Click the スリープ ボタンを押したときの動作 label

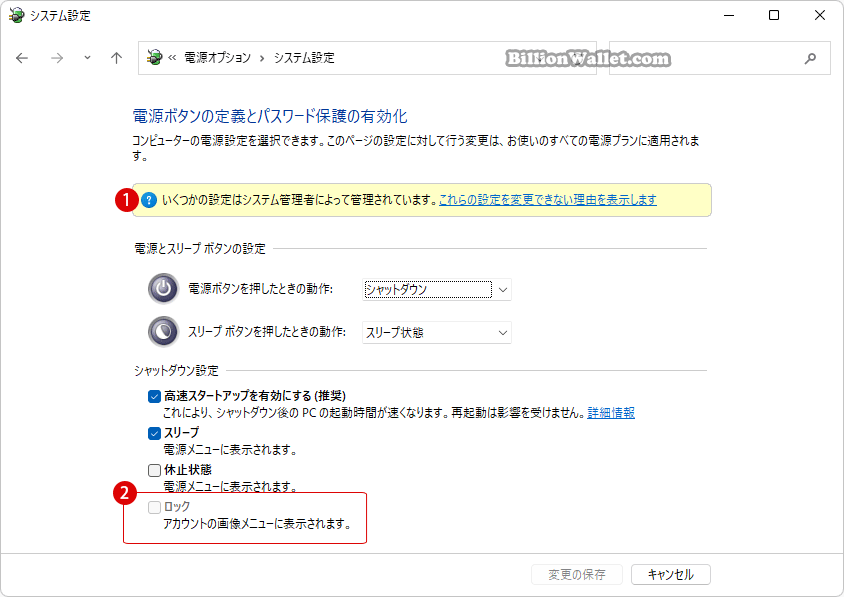267,332
